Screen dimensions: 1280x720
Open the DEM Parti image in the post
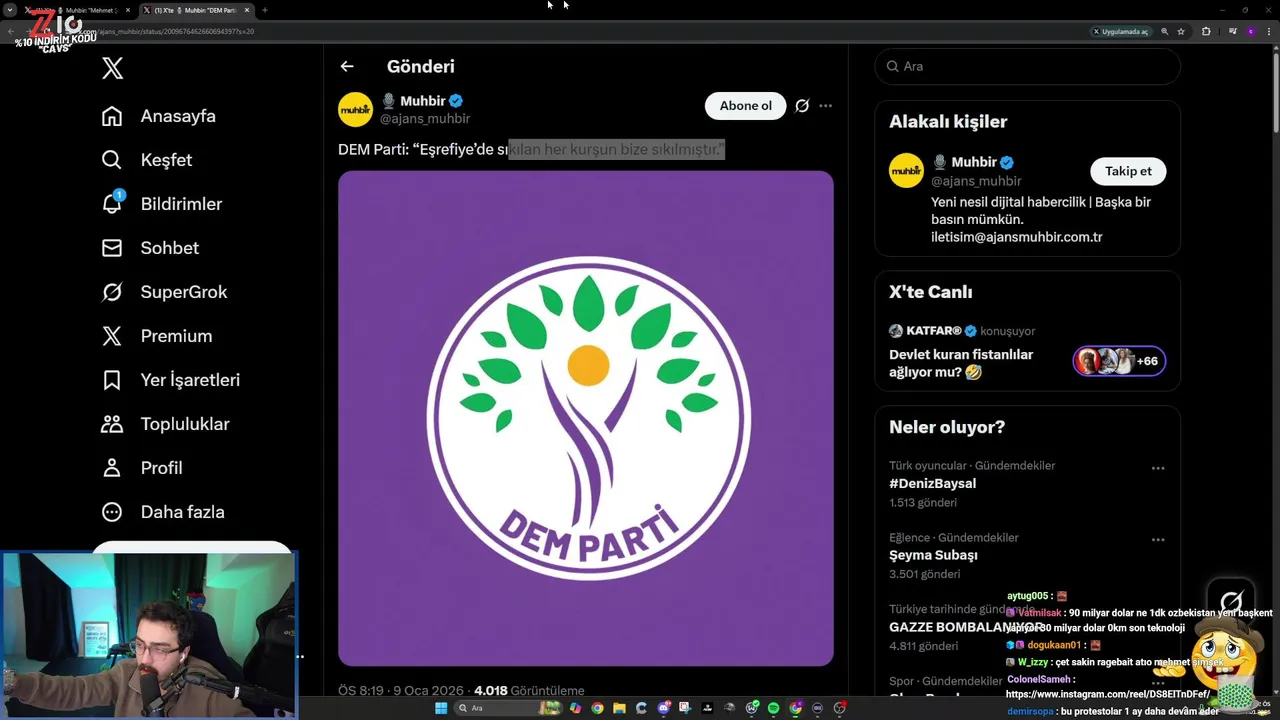coord(586,418)
